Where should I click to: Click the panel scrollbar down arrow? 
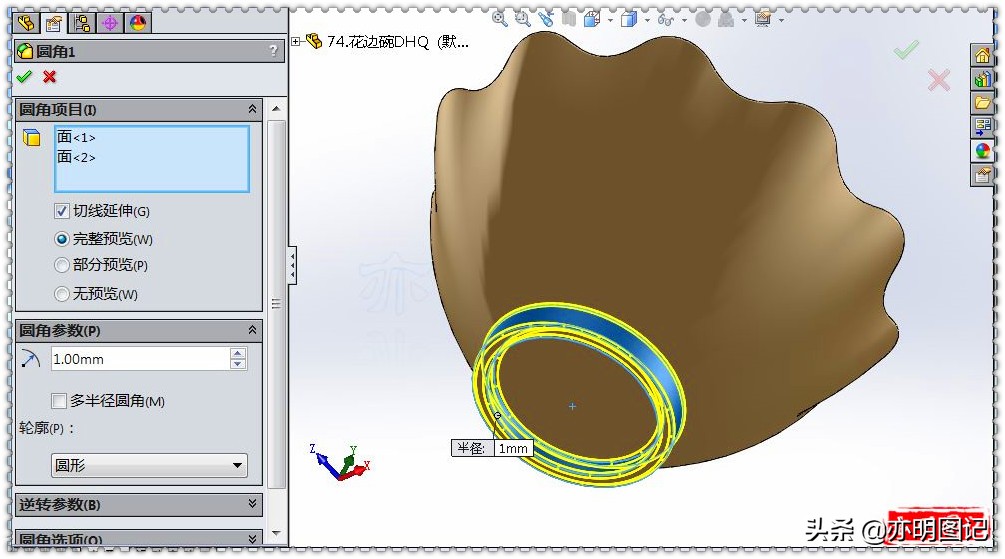point(276,533)
